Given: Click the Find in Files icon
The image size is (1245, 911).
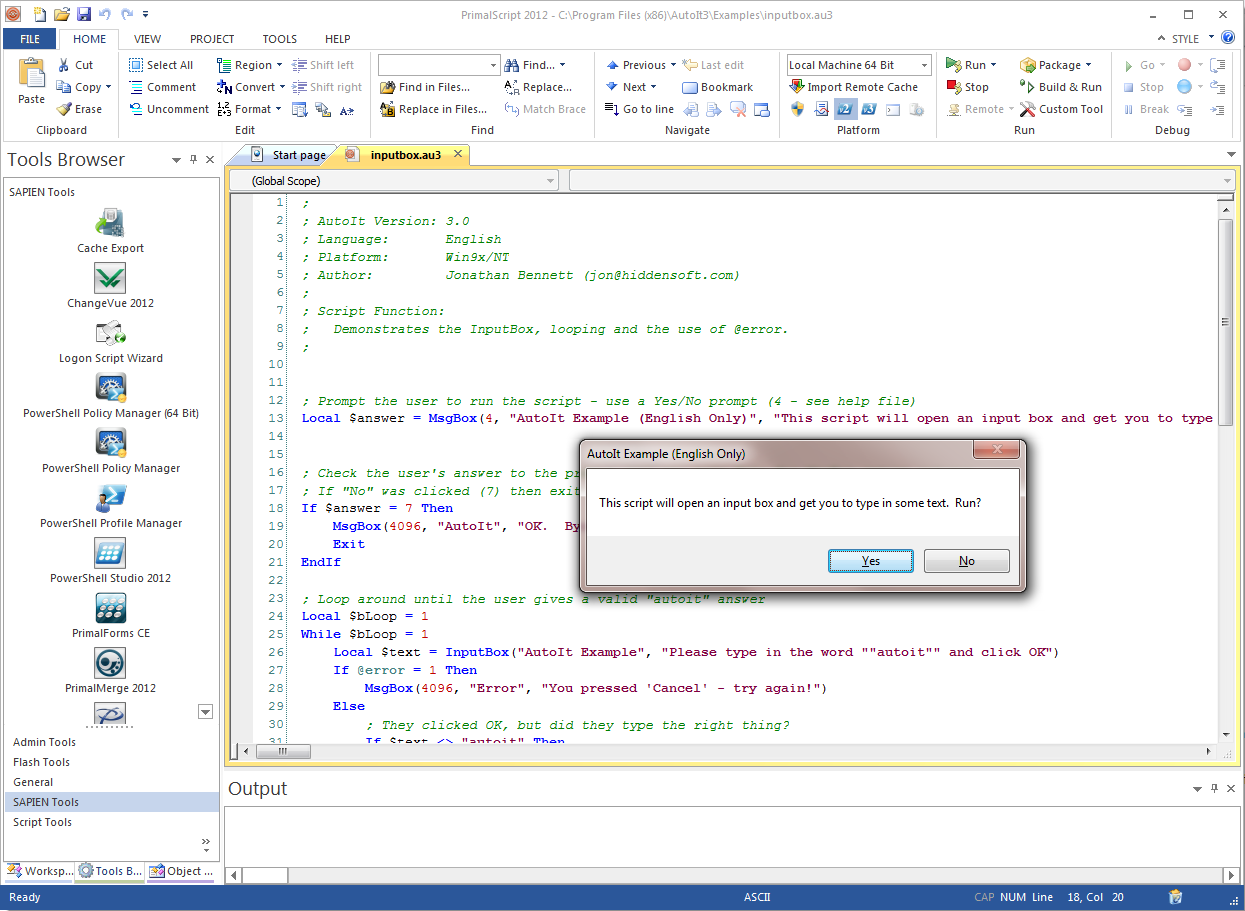Looking at the screenshot, I should coord(388,87).
